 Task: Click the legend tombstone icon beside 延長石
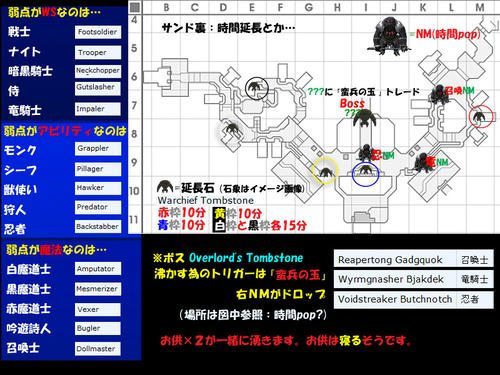pos(165,187)
